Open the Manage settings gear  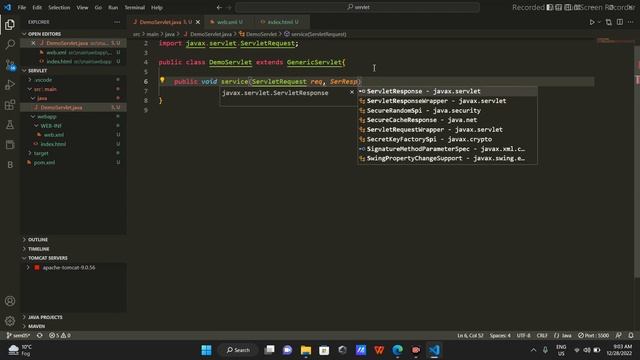[x=10, y=321]
